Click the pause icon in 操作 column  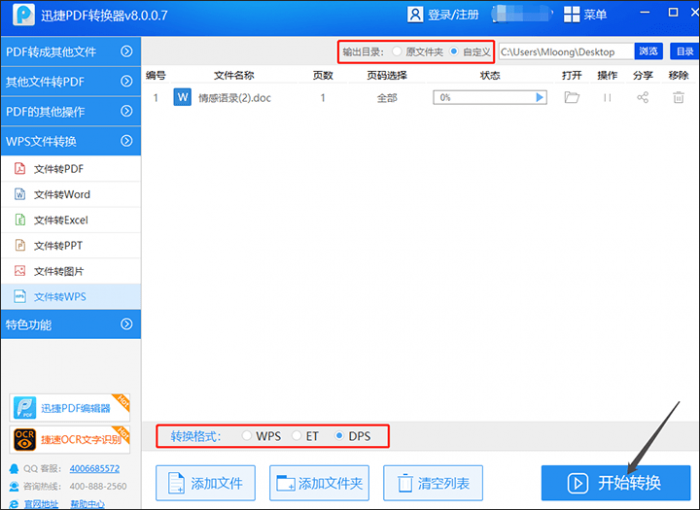point(607,97)
